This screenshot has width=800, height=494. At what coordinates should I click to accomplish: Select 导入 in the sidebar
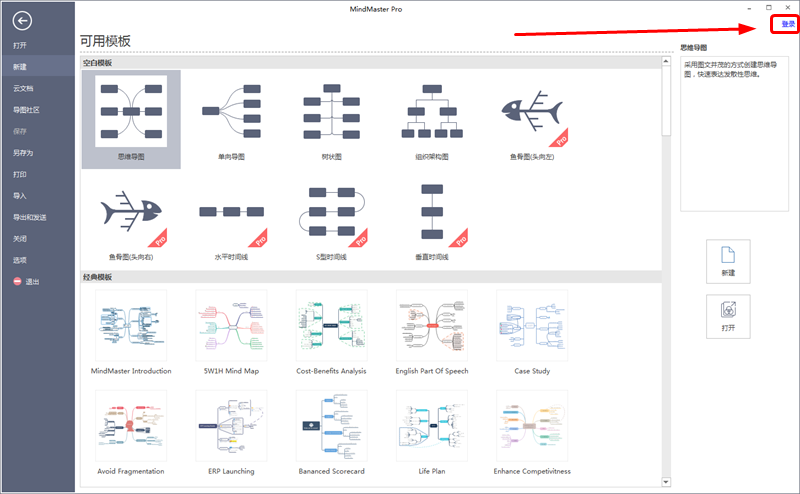(38, 195)
